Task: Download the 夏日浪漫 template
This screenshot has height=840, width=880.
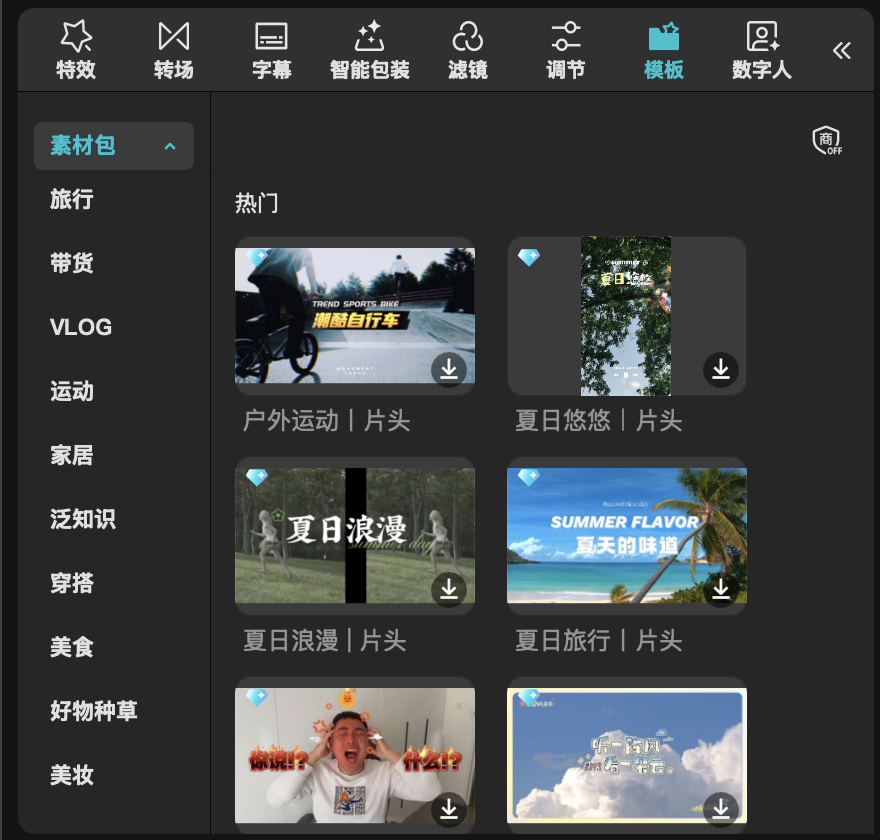Action: point(448,589)
